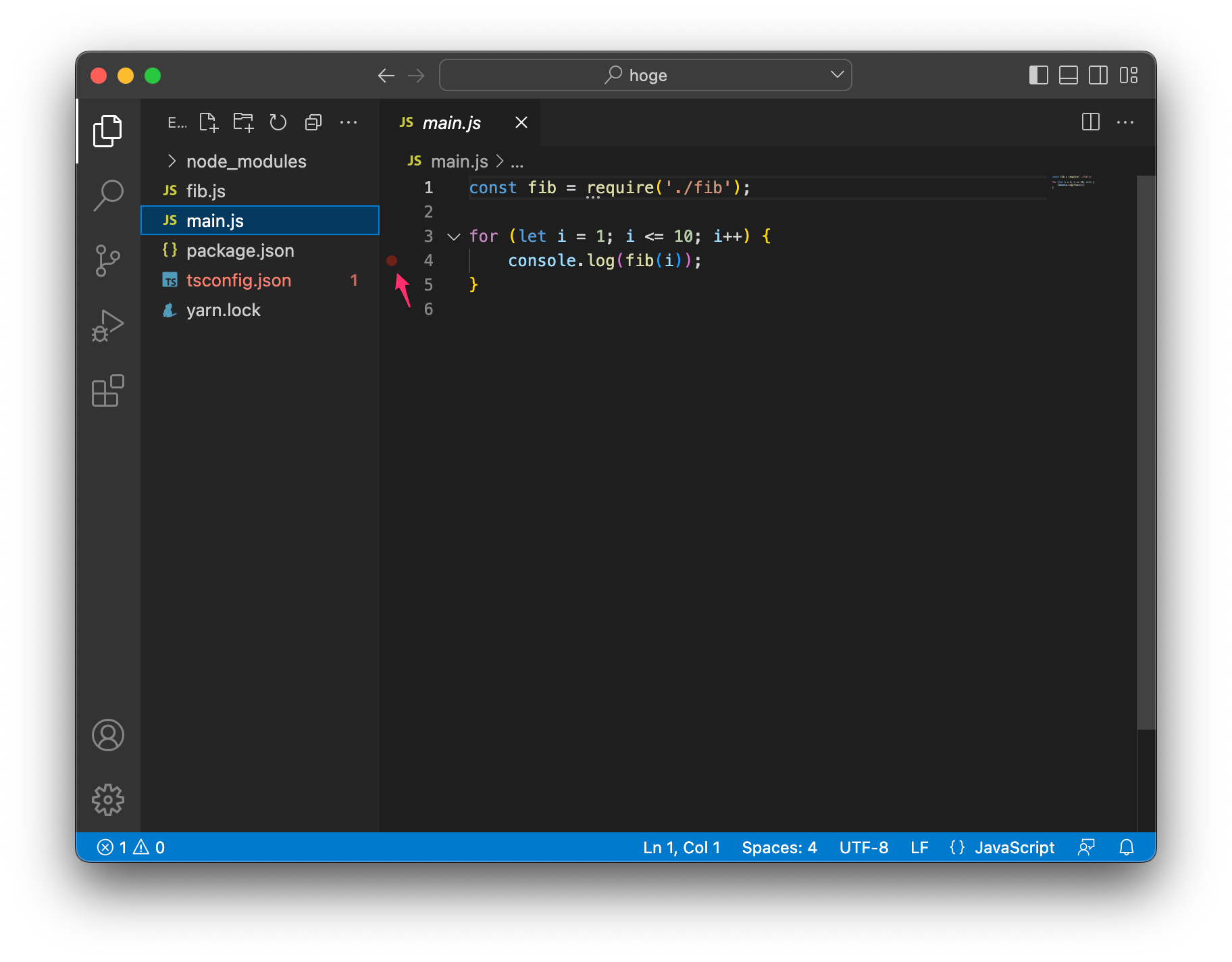This screenshot has width=1232, height=962.
Task: Open yarn.lock from the file tree
Action: (260, 309)
